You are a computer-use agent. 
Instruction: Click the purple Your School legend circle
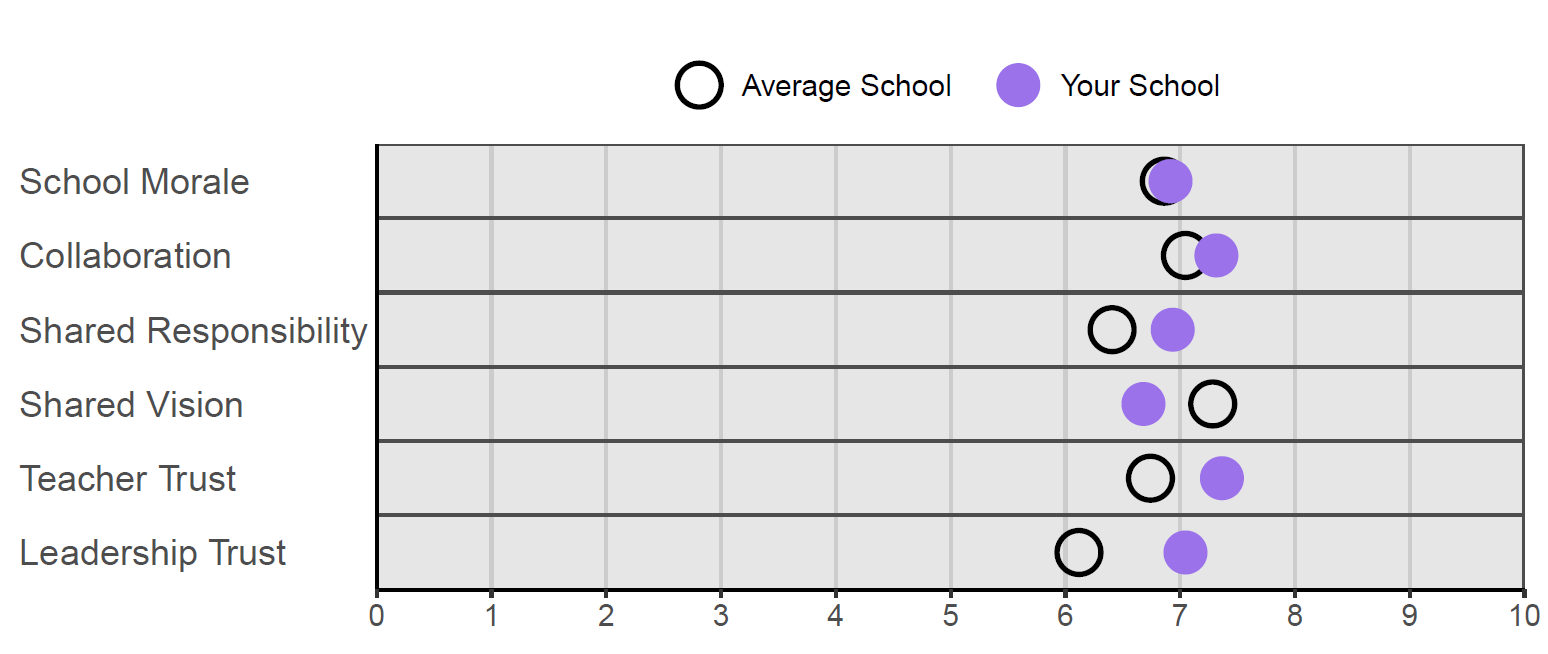[x=1018, y=85]
